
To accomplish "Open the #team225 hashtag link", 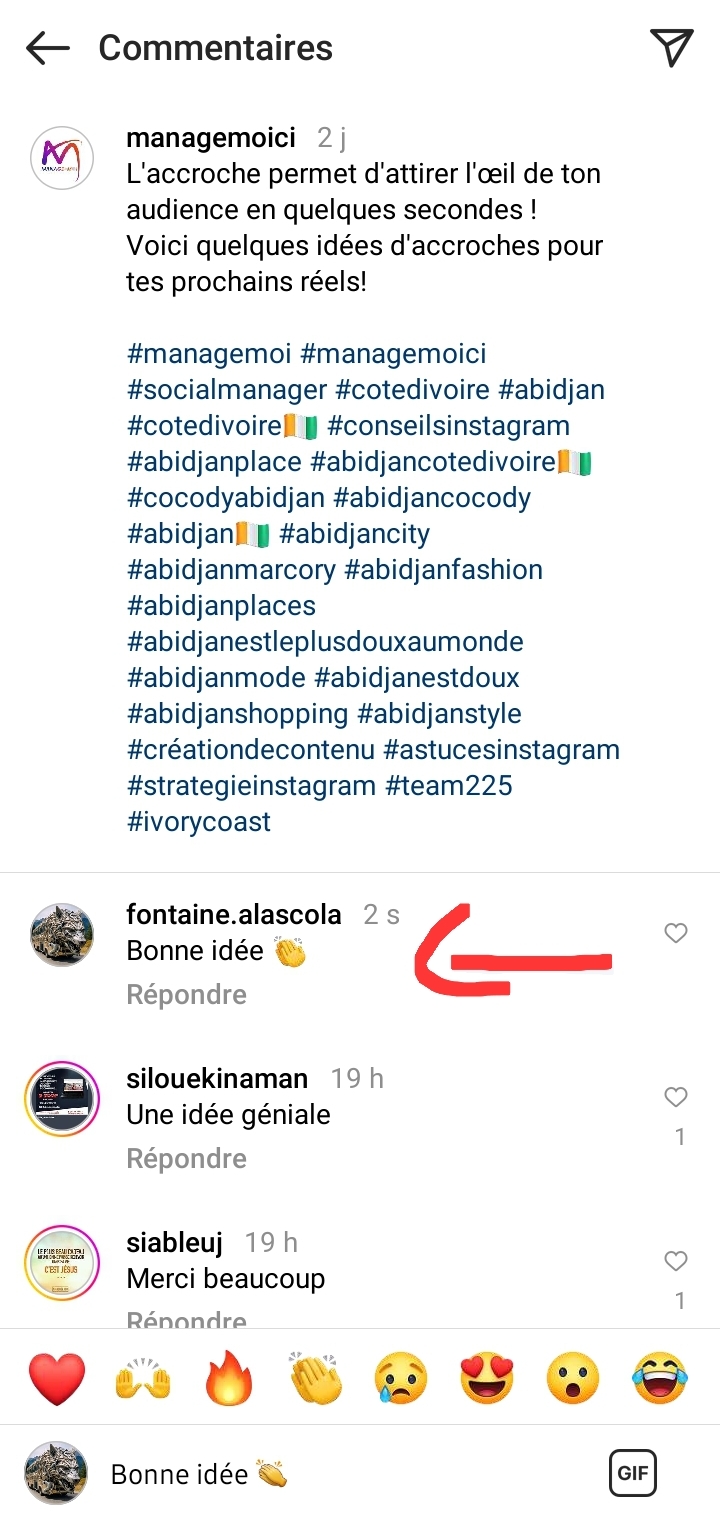I will tap(449, 786).
